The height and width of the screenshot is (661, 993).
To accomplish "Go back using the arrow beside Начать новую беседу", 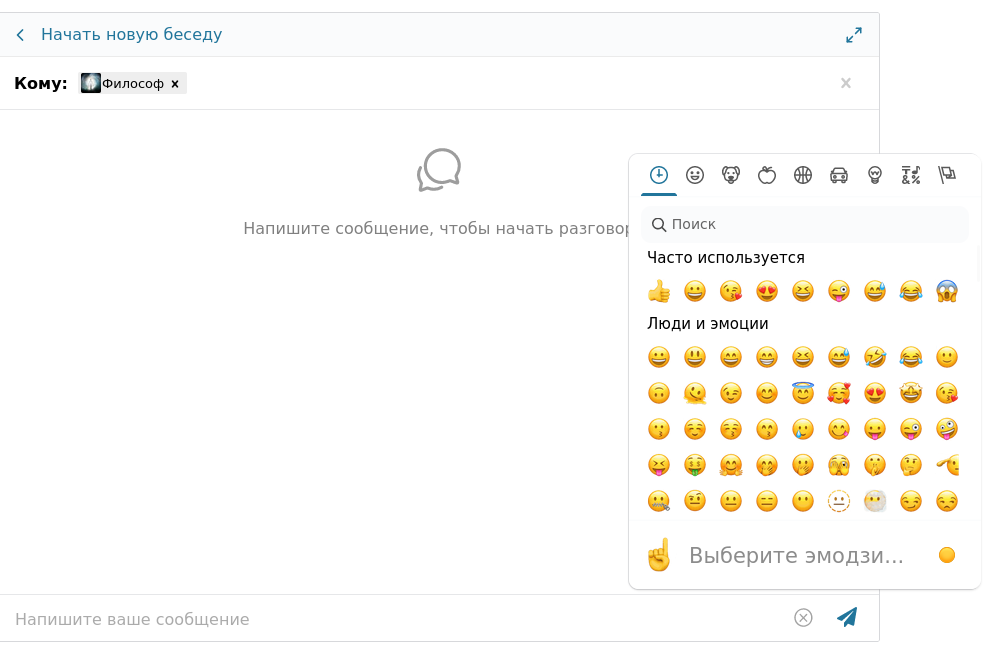I will tap(20, 35).
